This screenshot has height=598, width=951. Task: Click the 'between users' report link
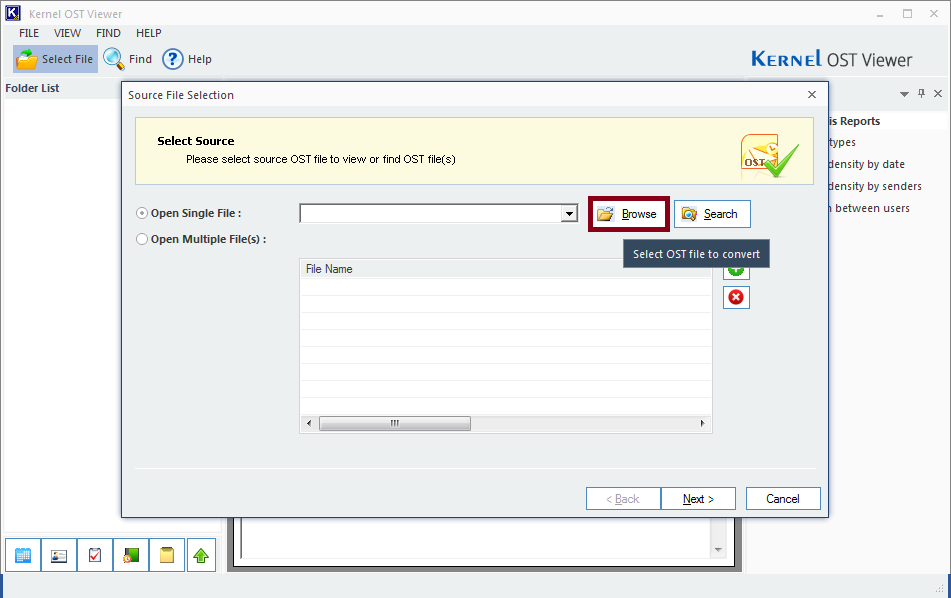click(870, 208)
